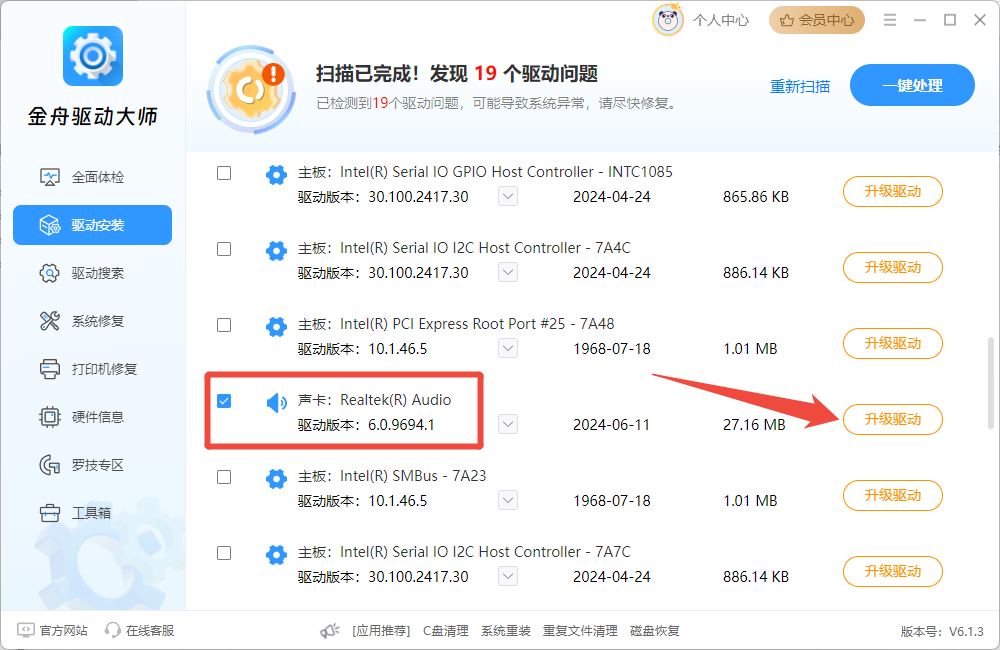Viewport: 1000px width, 650px height.
Task: Expand version dropdown for SMBus 7A23
Action: (508, 500)
